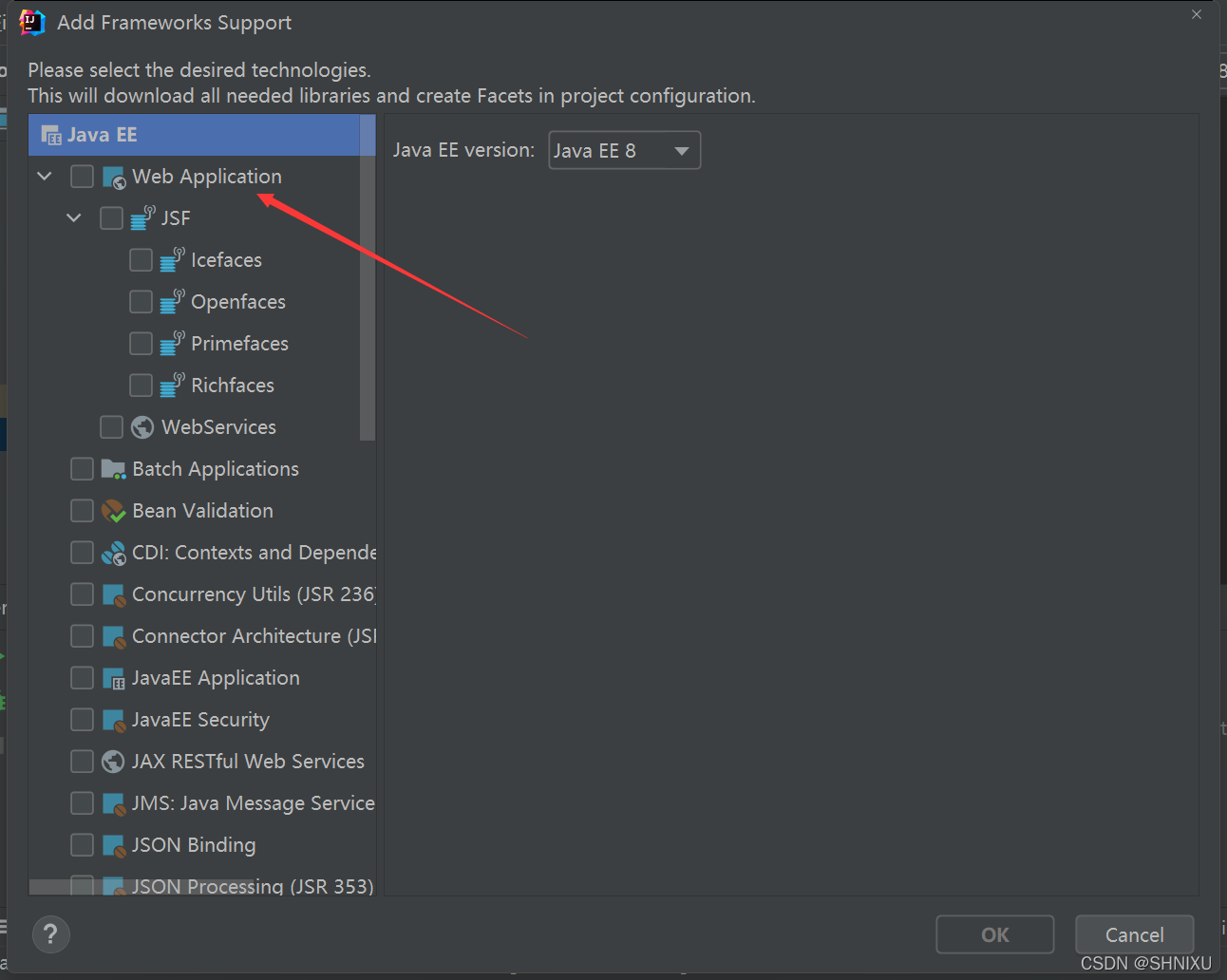Click the Cancel button
The height and width of the screenshot is (980, 1227).
click(1134, 934)
